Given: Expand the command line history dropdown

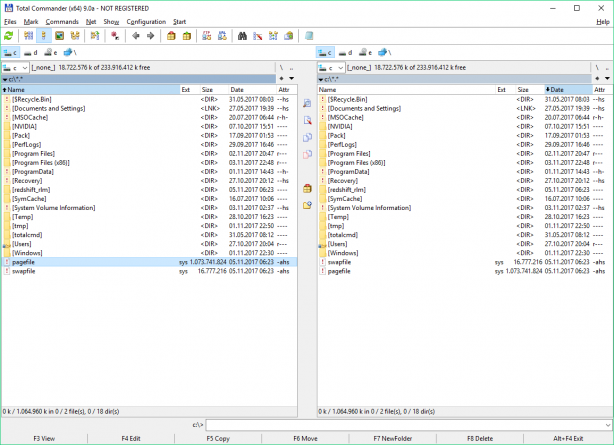Looking at the screenshot, I should click(x=608, y=425).
